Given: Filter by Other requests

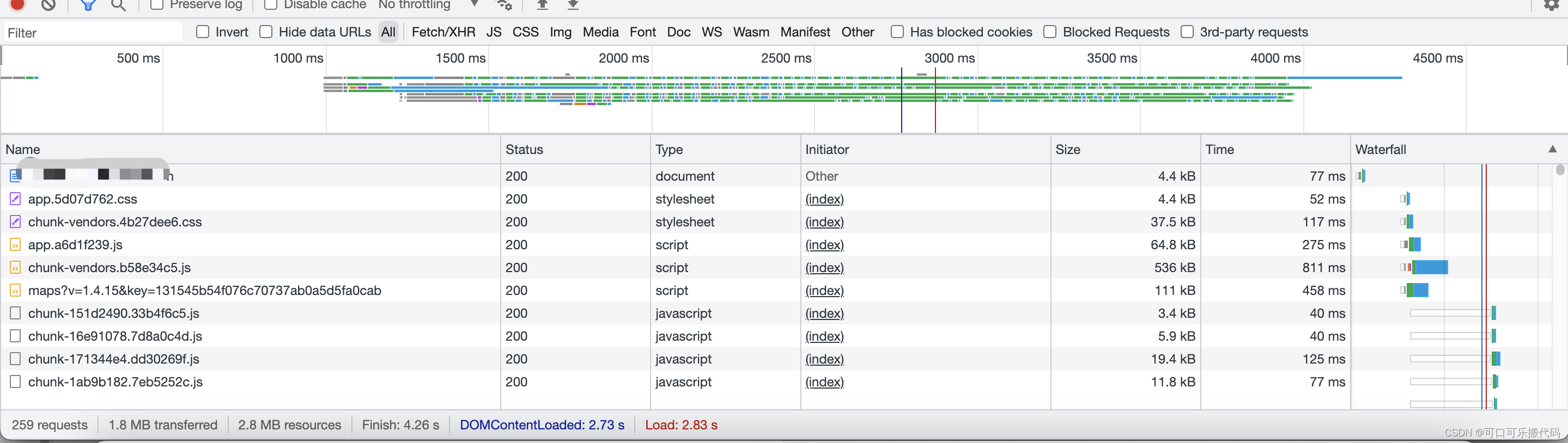Looking at the screenshot, I should (x=858, y=32).
